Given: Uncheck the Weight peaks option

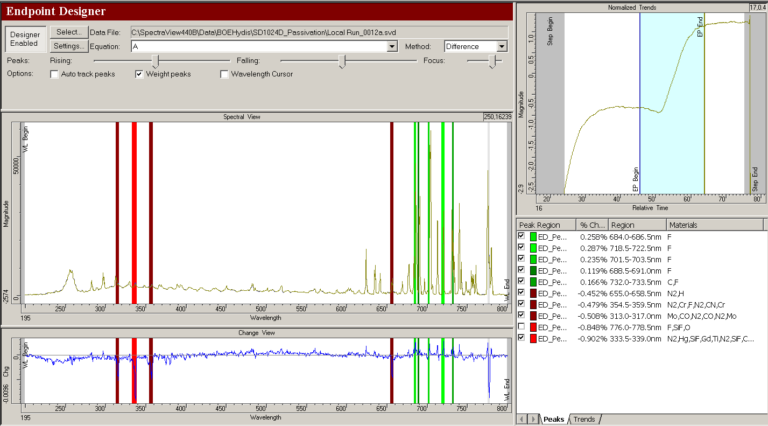Looking at the screenshot, I should point(139,74).
